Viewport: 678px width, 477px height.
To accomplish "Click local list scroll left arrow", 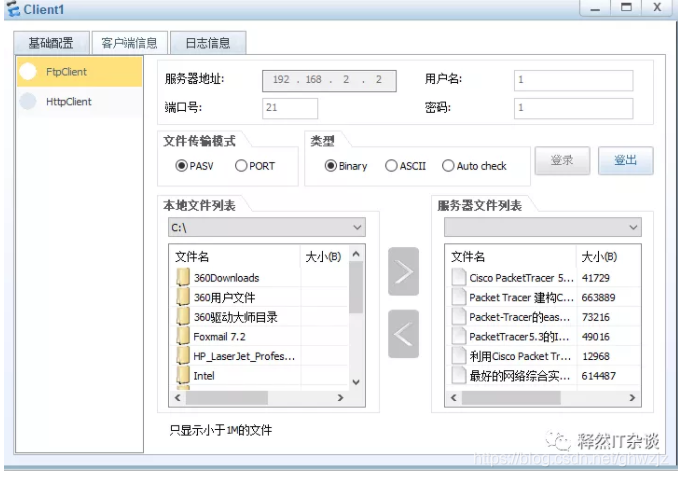I will pos(177,397).
